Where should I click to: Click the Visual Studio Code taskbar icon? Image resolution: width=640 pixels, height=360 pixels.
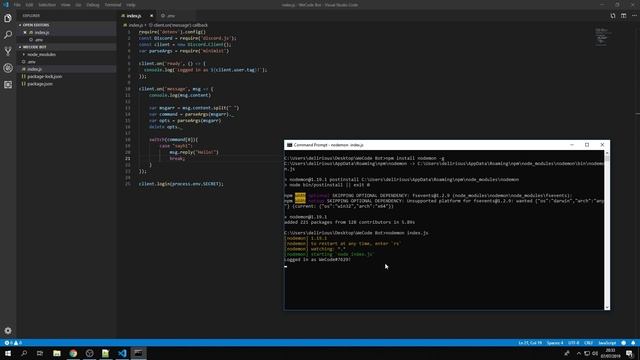[122, 353]
